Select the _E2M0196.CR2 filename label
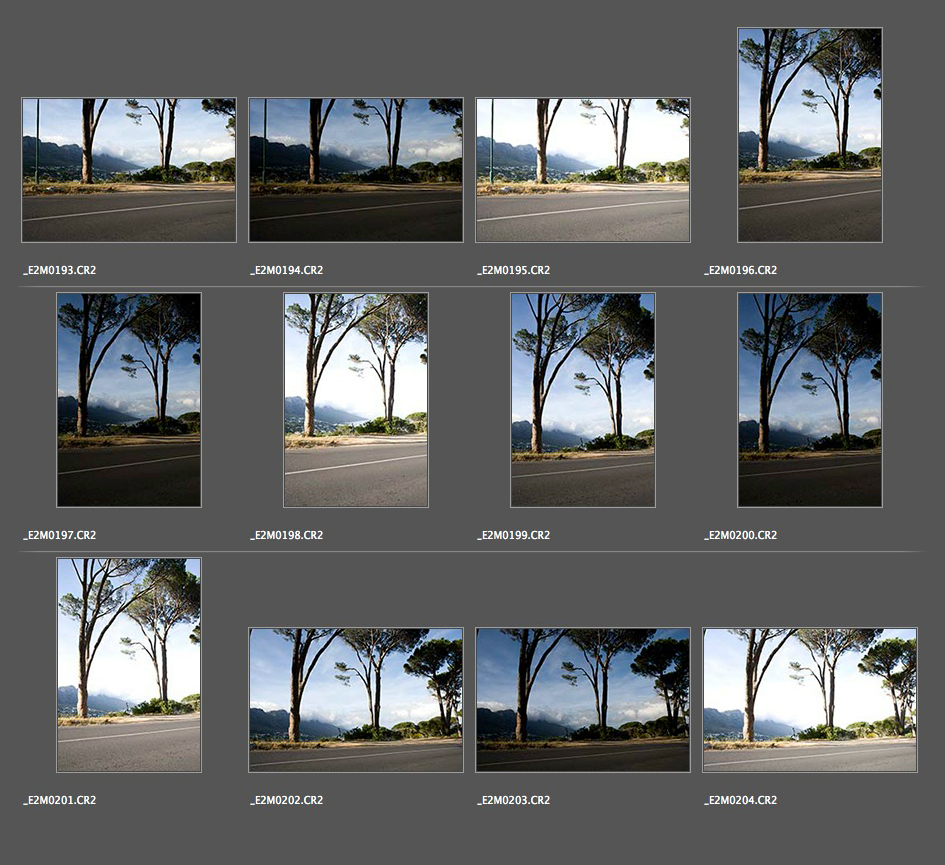The width and height of the screenshot is (945, 865). coord(741,270)
